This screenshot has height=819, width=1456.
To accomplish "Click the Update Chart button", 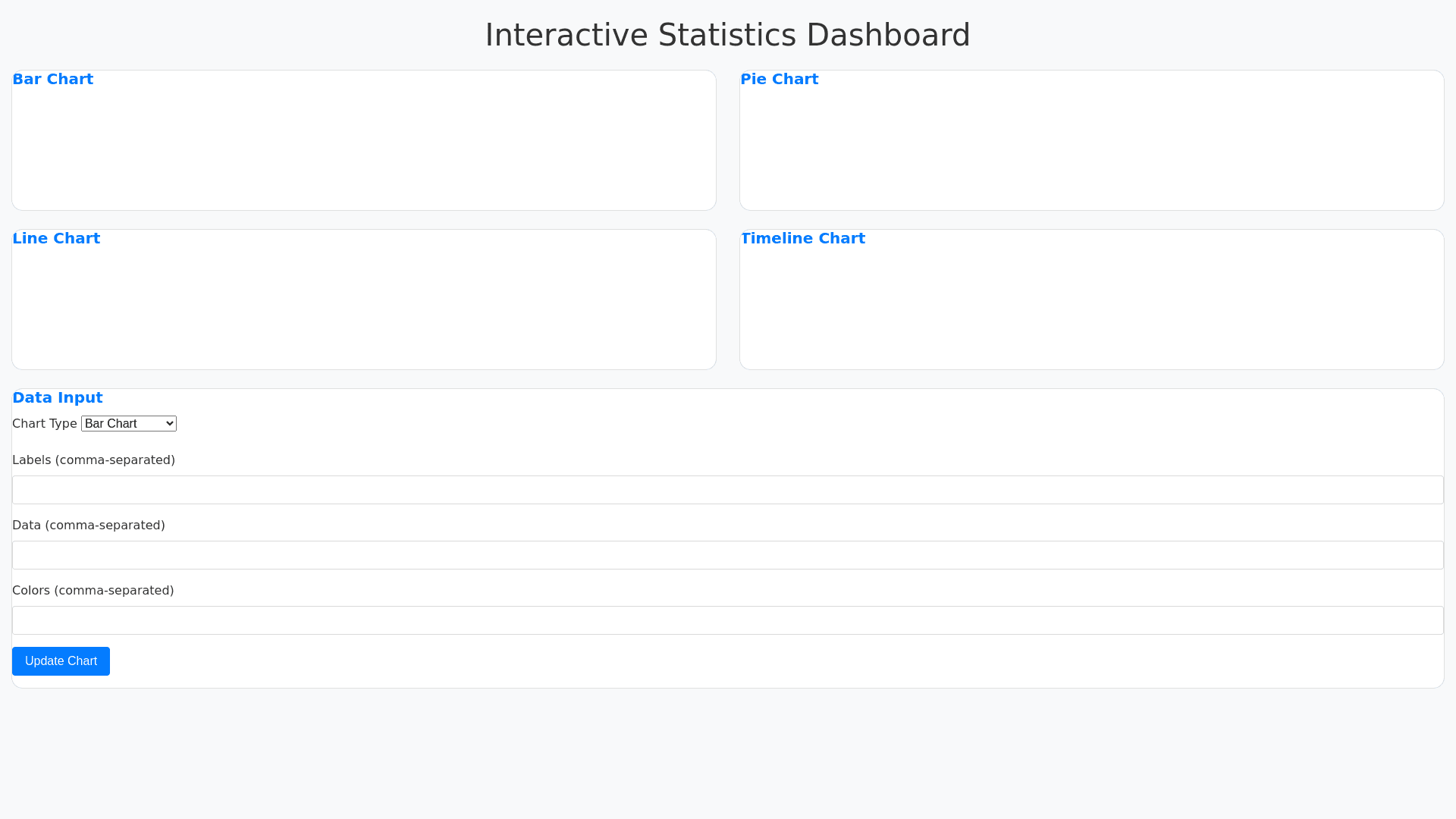I will (x=61, y=661).
